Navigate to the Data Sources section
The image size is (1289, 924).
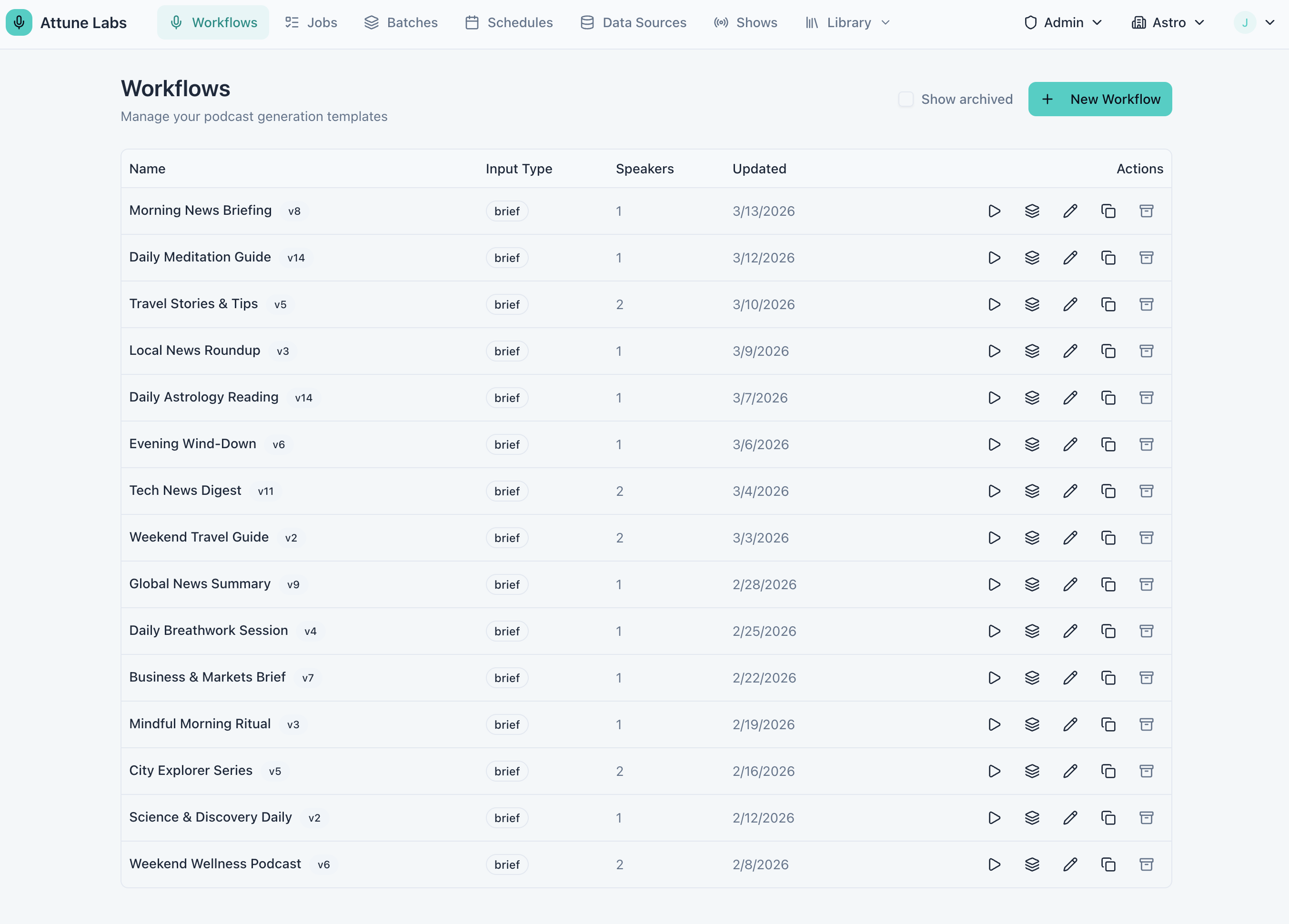point(633,23)
